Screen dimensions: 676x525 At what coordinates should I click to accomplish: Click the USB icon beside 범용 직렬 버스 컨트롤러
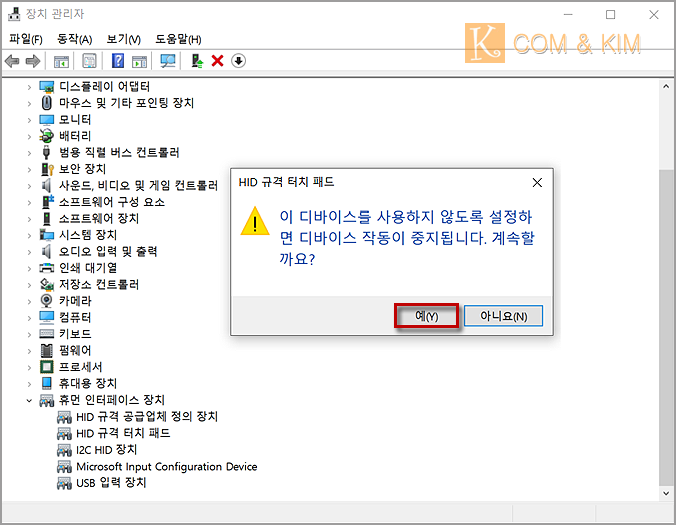47,152
